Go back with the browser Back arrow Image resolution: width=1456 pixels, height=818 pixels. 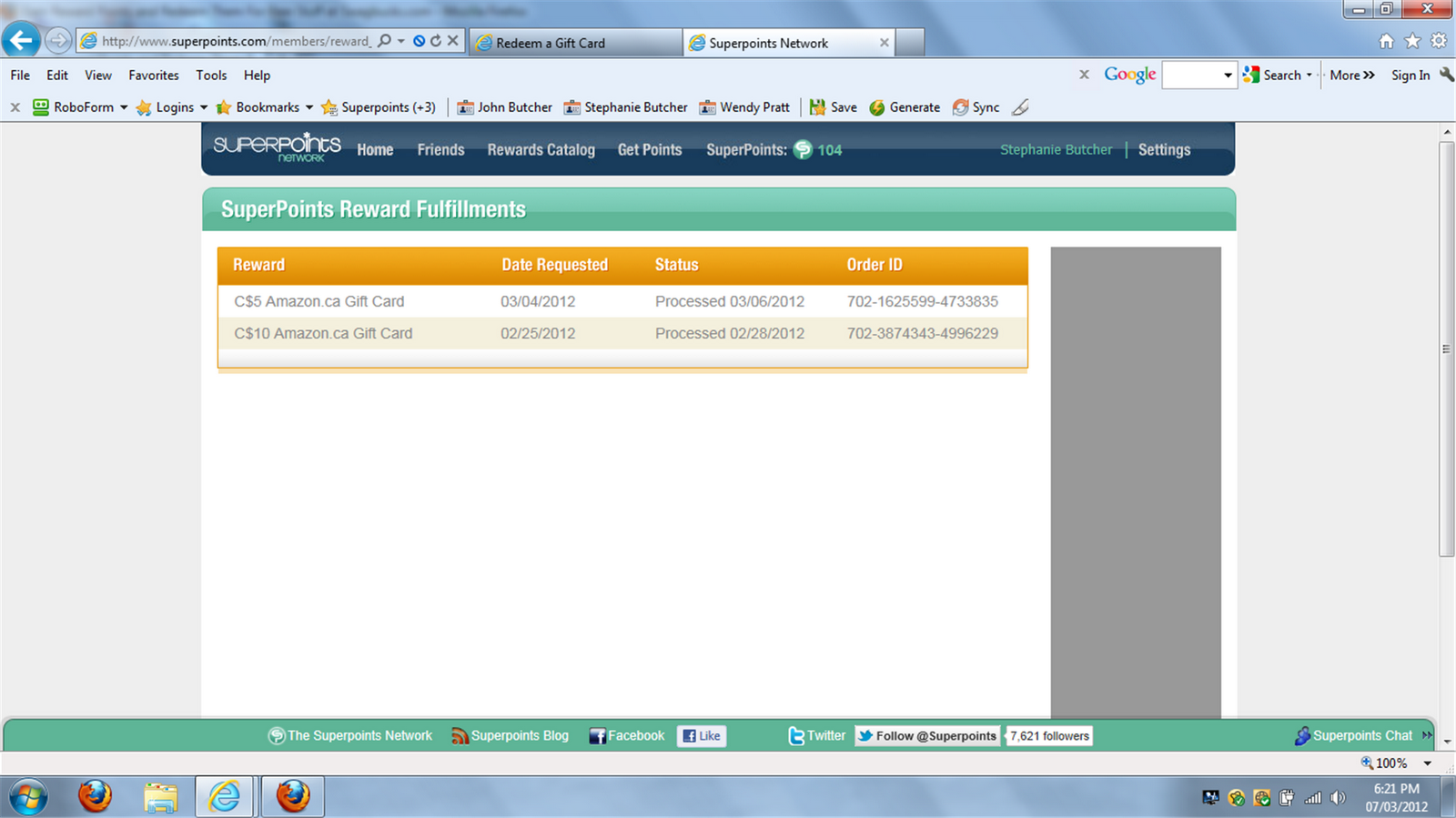[22, 40]
